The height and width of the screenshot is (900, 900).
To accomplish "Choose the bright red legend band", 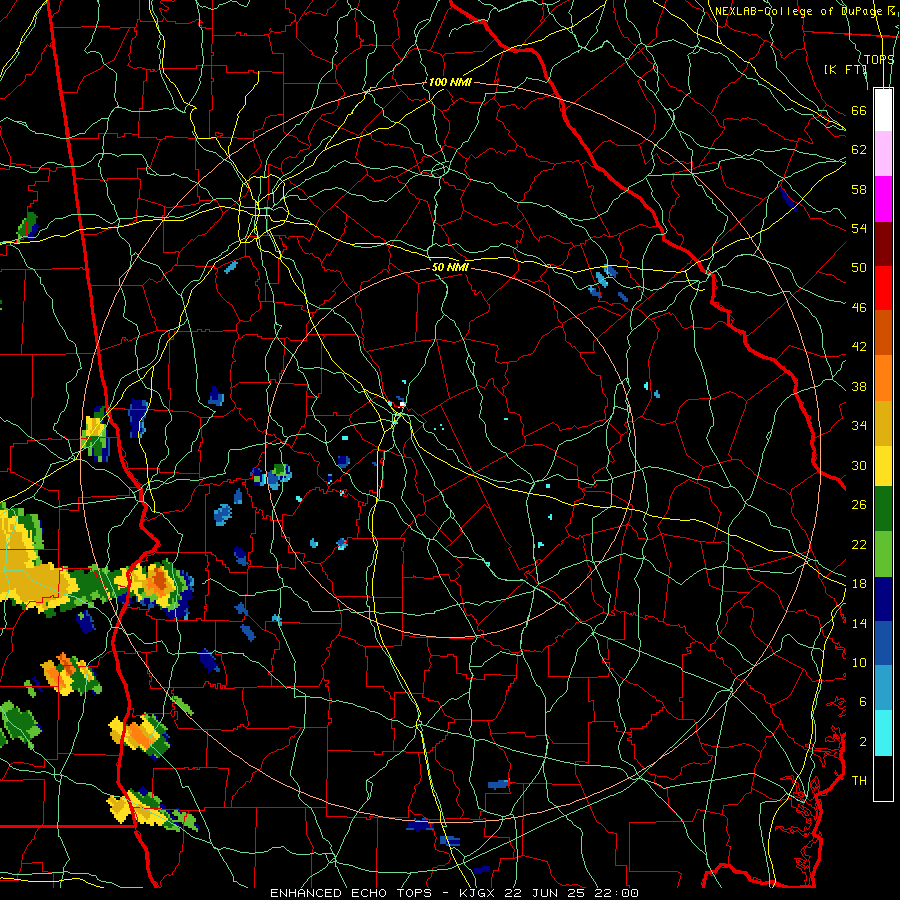I will (x=883, y=288).
